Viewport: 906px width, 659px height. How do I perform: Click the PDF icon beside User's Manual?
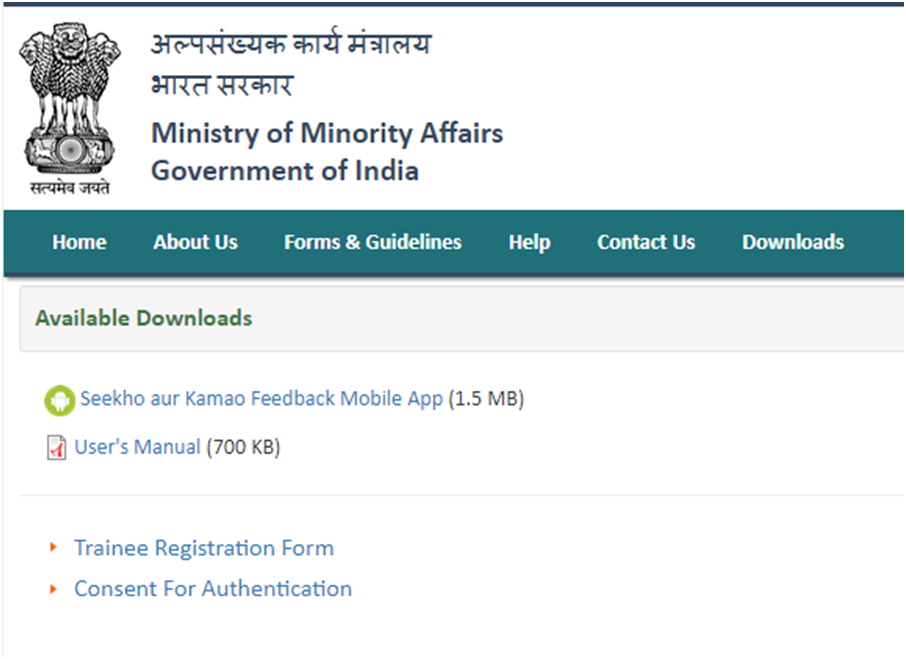point(56,448)
